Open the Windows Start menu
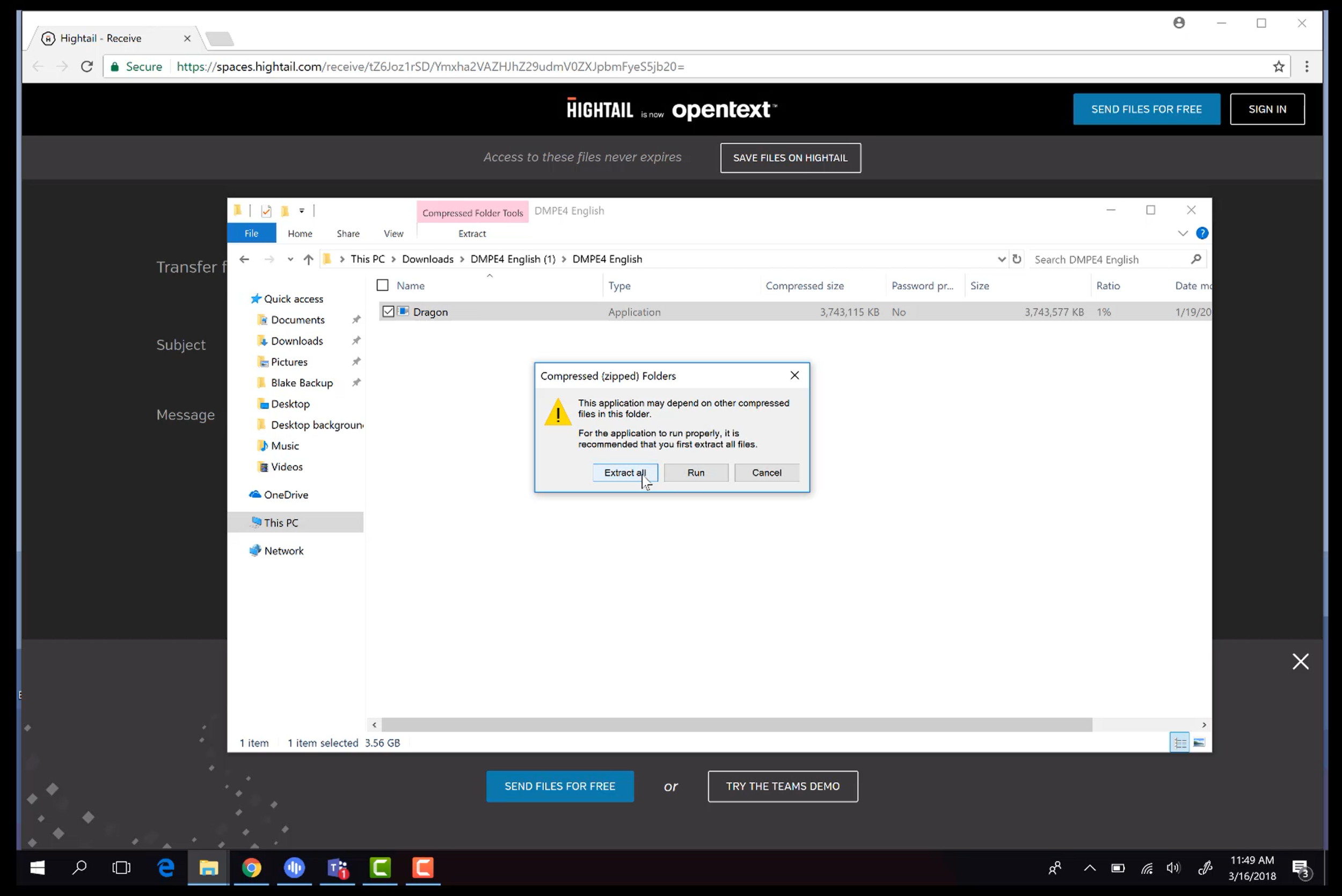The height and width of the screenshot is (896, 1342). [37, 868]
